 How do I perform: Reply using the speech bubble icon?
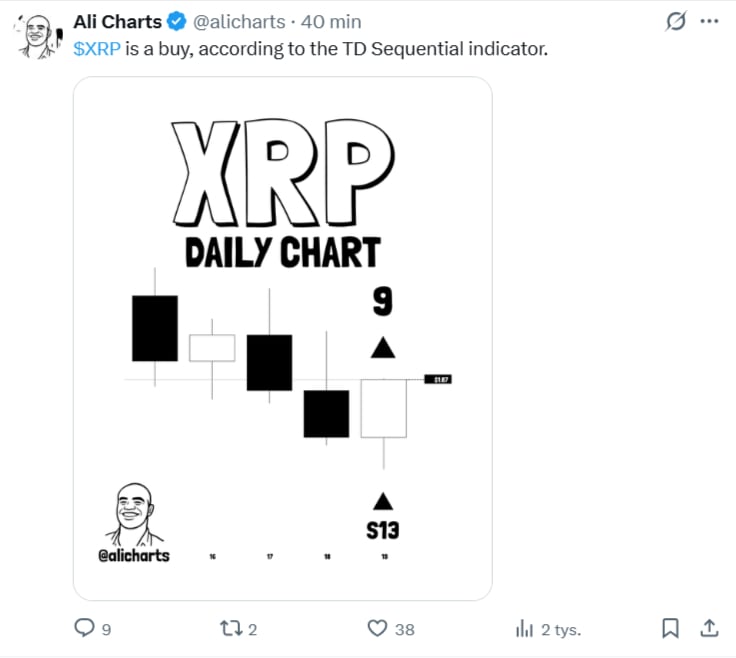pos(85,628)
